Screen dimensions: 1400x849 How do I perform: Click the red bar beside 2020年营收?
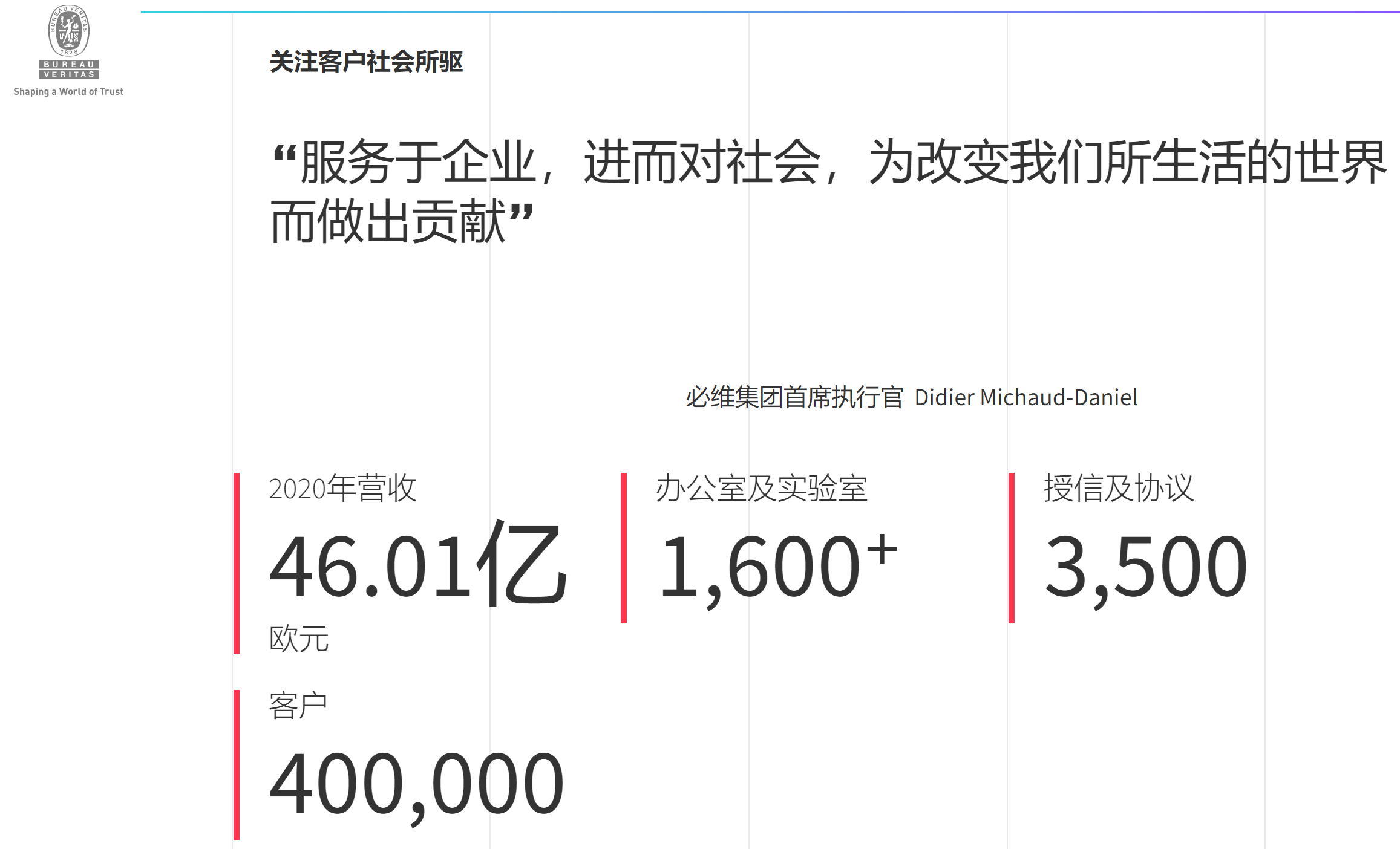pyautogui.click(x=237, y=562)
